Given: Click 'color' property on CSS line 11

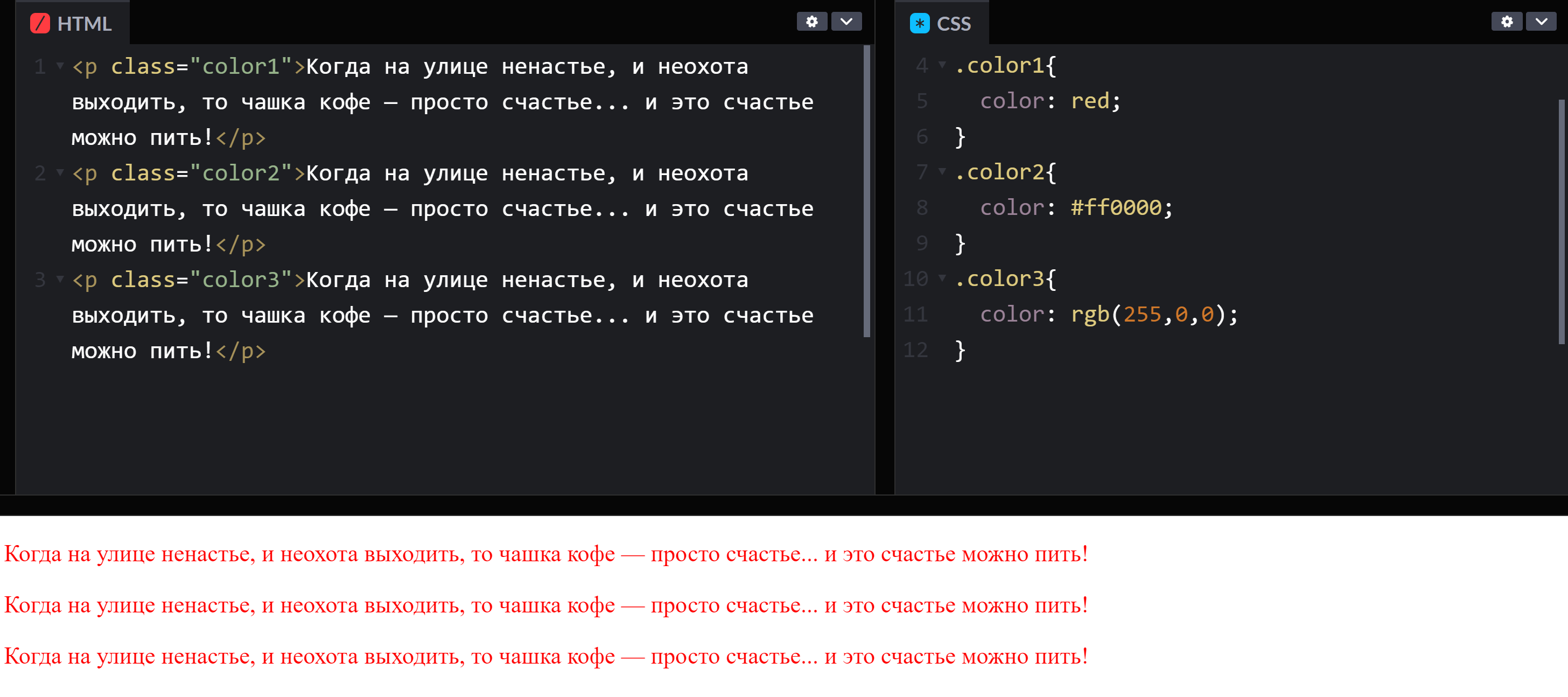Looking at the screenshot, I should click(x=1012, y=314).
